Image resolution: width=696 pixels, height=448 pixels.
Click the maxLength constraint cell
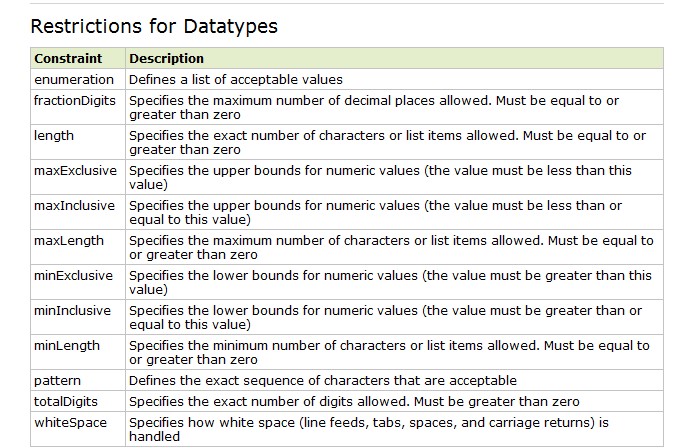[78, 247]
